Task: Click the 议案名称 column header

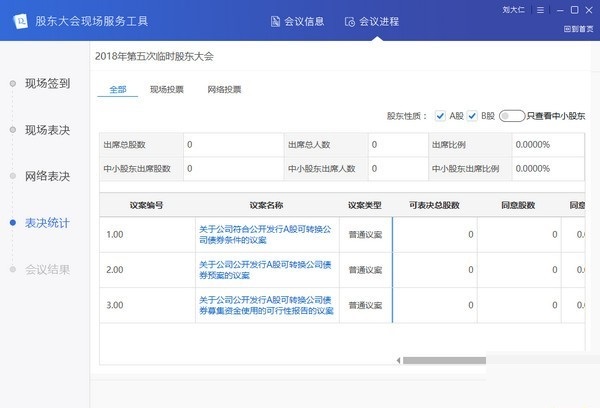Action: (266, 205)
